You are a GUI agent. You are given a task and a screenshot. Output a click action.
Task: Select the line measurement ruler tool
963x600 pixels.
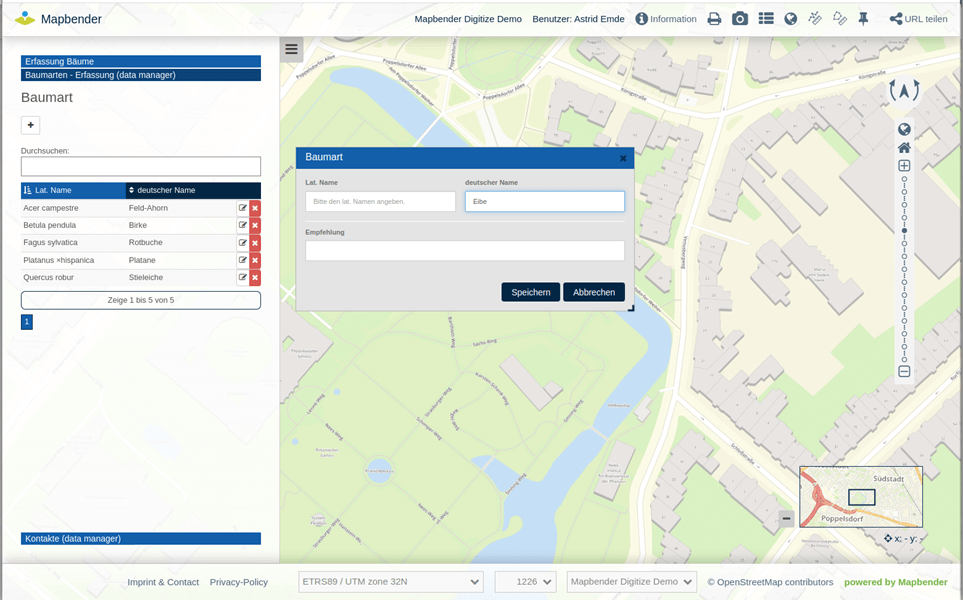[x=815, y=19]
